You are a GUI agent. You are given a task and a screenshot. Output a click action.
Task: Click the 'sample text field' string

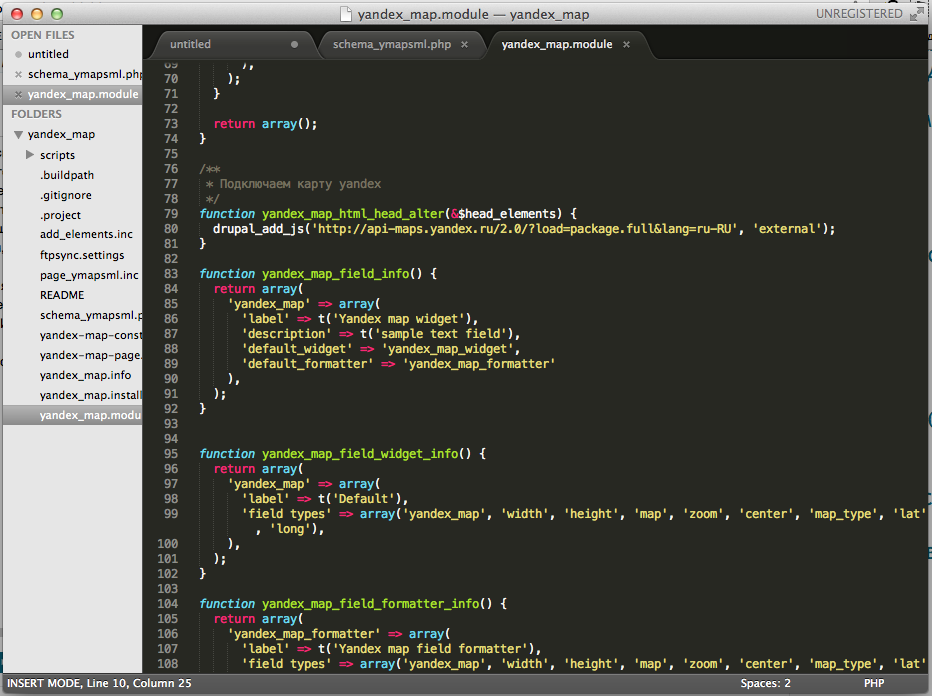(x=440, y=334)
